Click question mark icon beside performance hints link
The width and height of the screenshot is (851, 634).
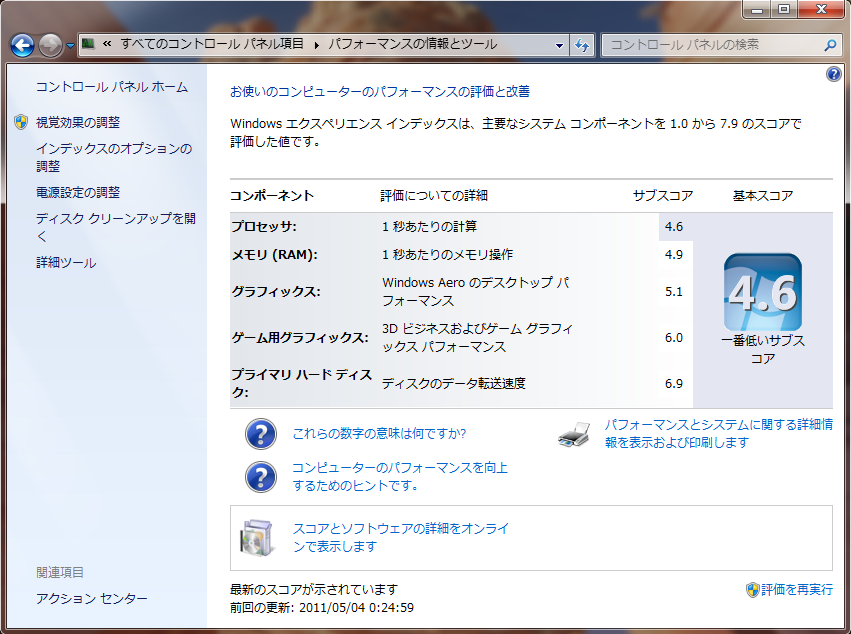[261, 476]
